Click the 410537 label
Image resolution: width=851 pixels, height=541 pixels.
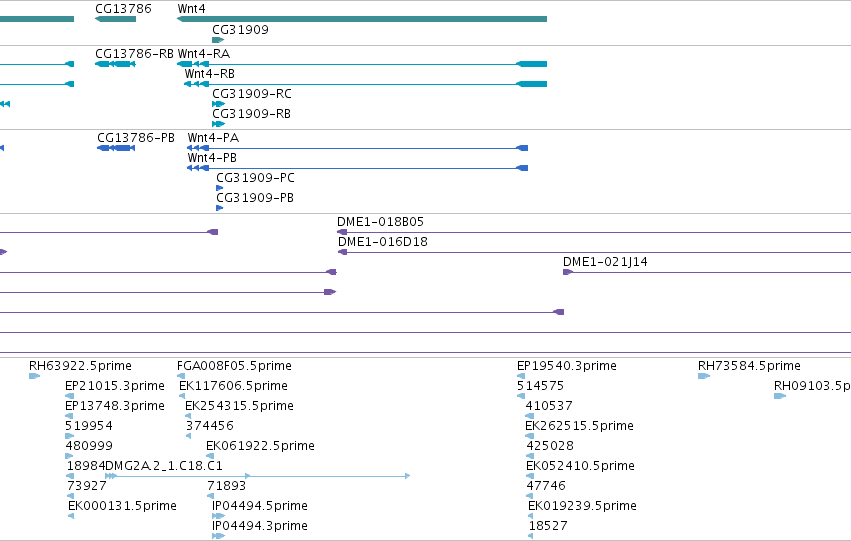(x=549, y=406)
